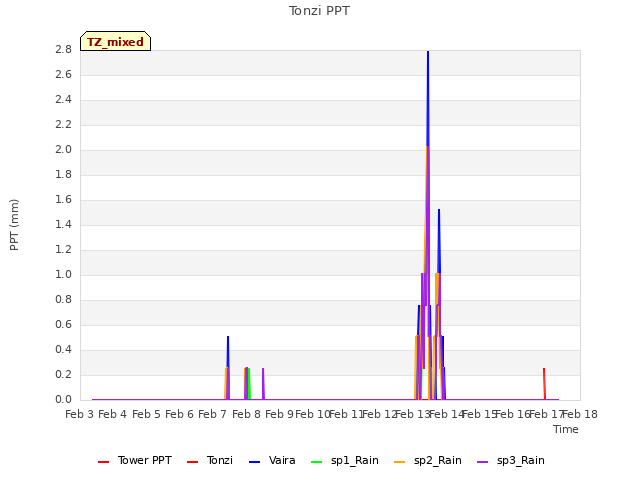The width and height of the screenshot is (640, 480).
Task: Toggle the Vaira legend entry
Action: [x=272, y=460]
